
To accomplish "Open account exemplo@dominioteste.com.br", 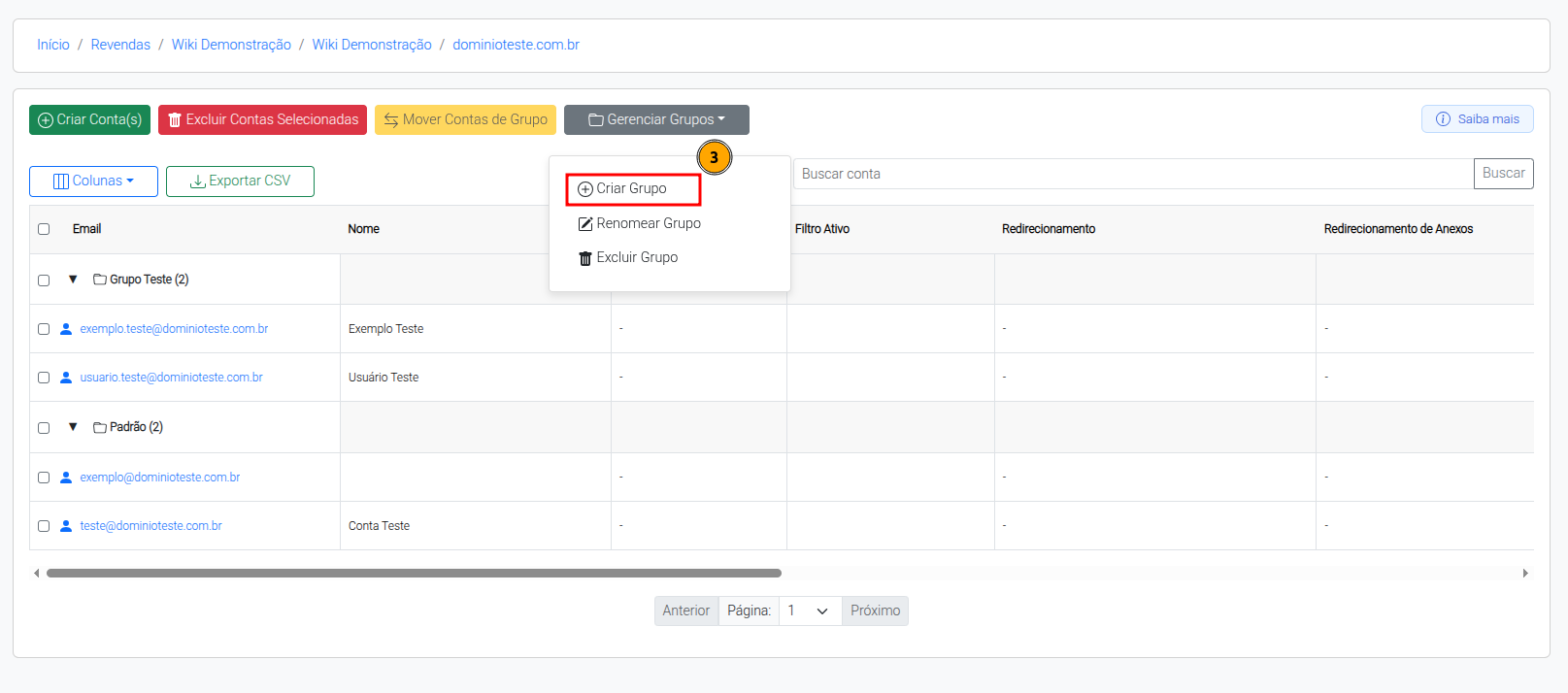I will point(160,478).
